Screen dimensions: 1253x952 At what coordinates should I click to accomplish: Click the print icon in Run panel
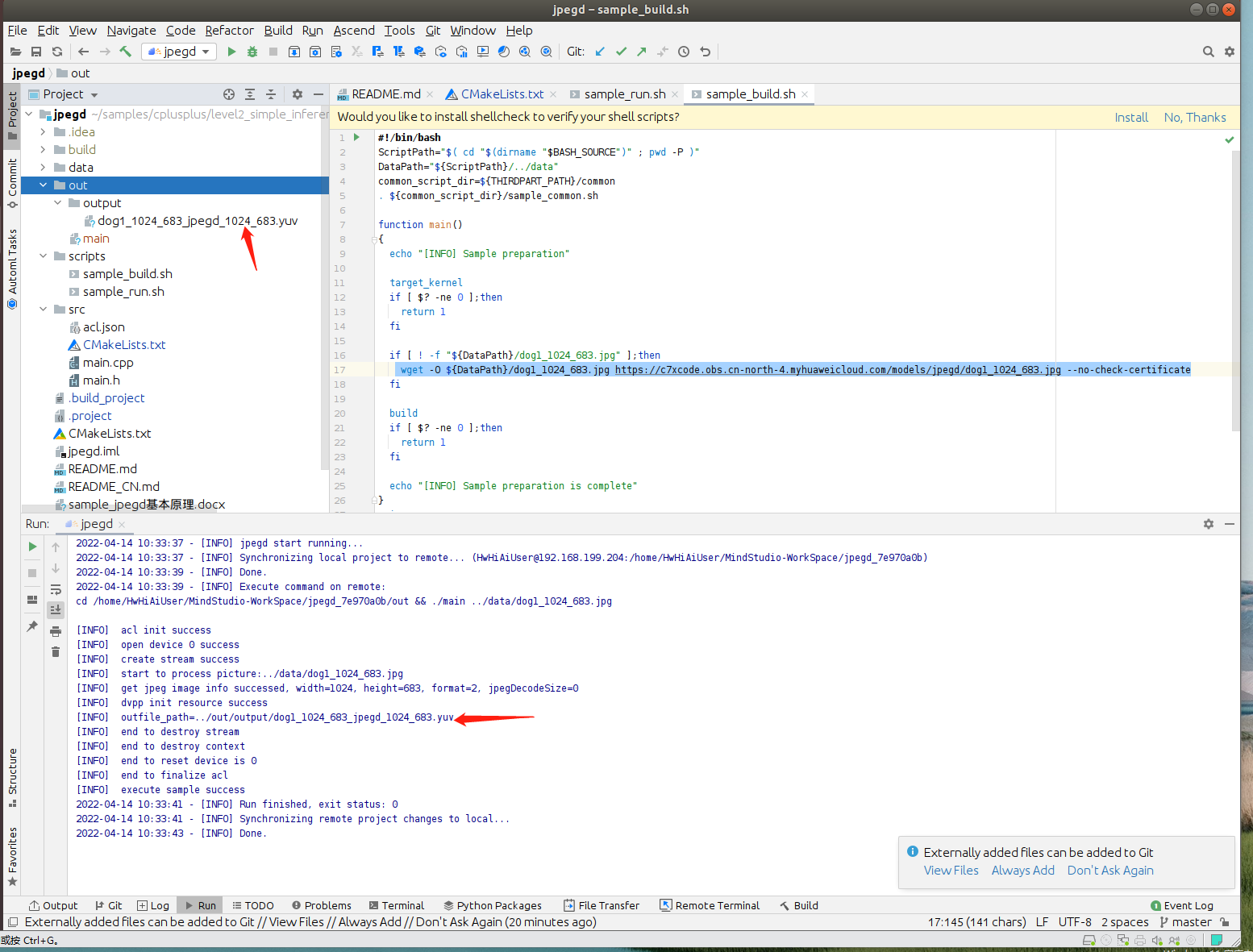click(x=56, y=630)
